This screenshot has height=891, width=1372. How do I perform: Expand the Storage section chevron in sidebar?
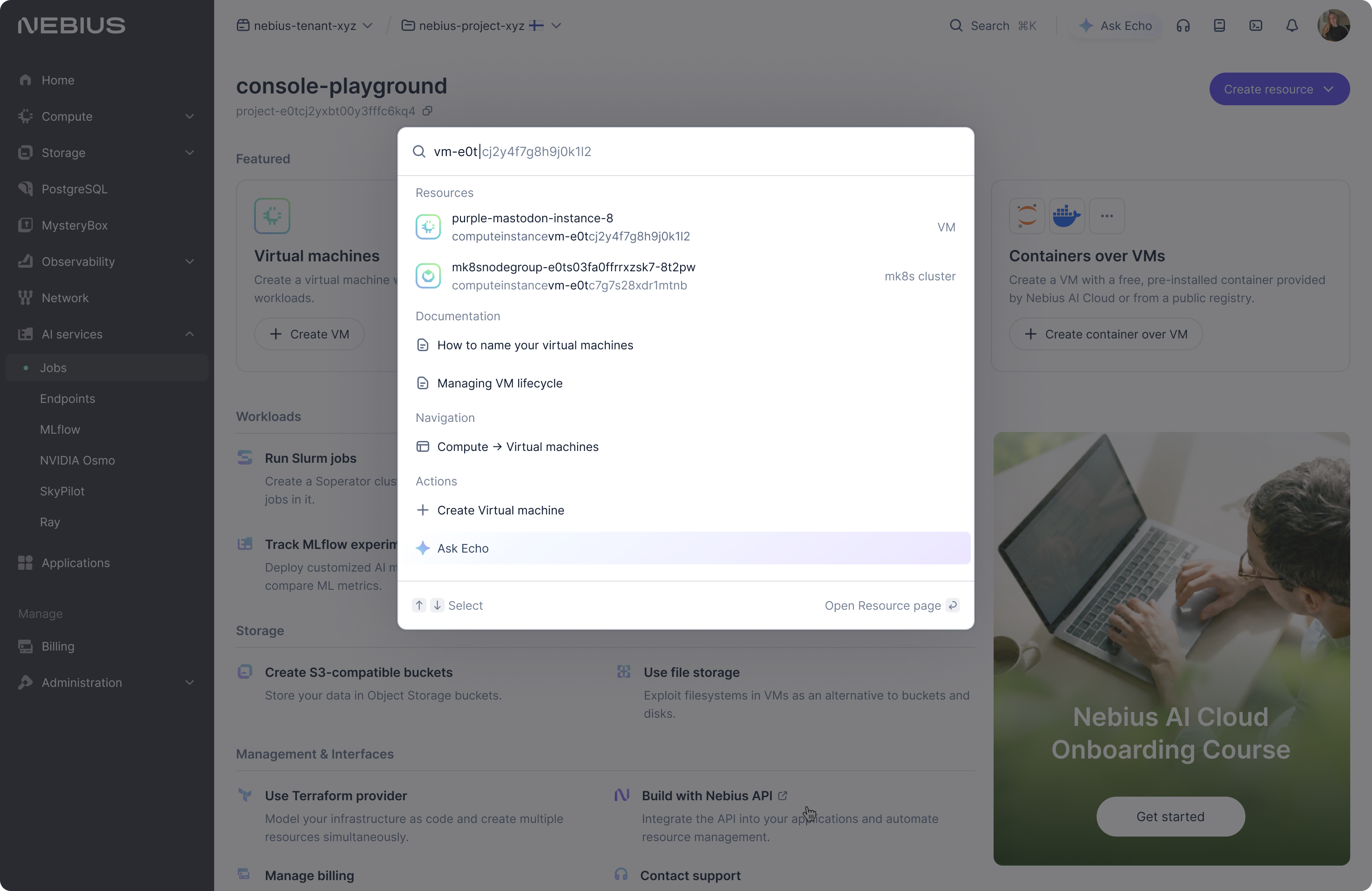(x=190, y=153)
